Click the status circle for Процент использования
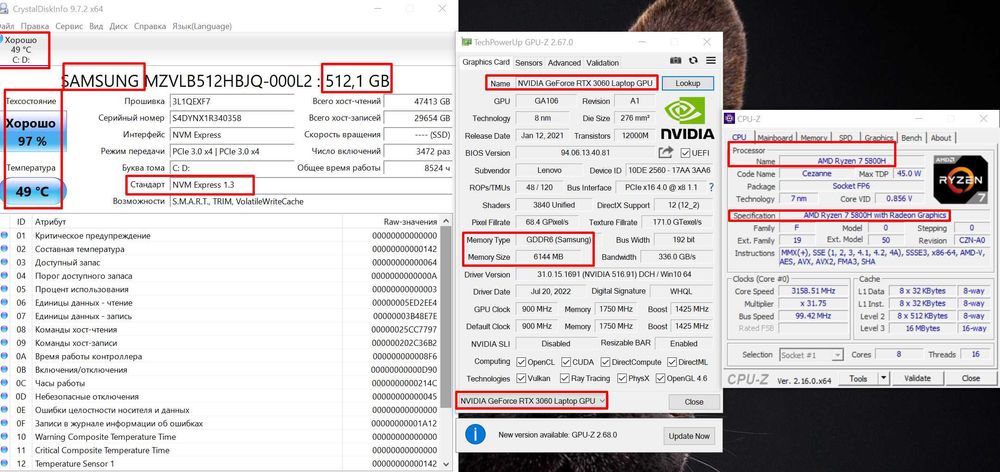The image size is (1000, 472). (5, 289)
